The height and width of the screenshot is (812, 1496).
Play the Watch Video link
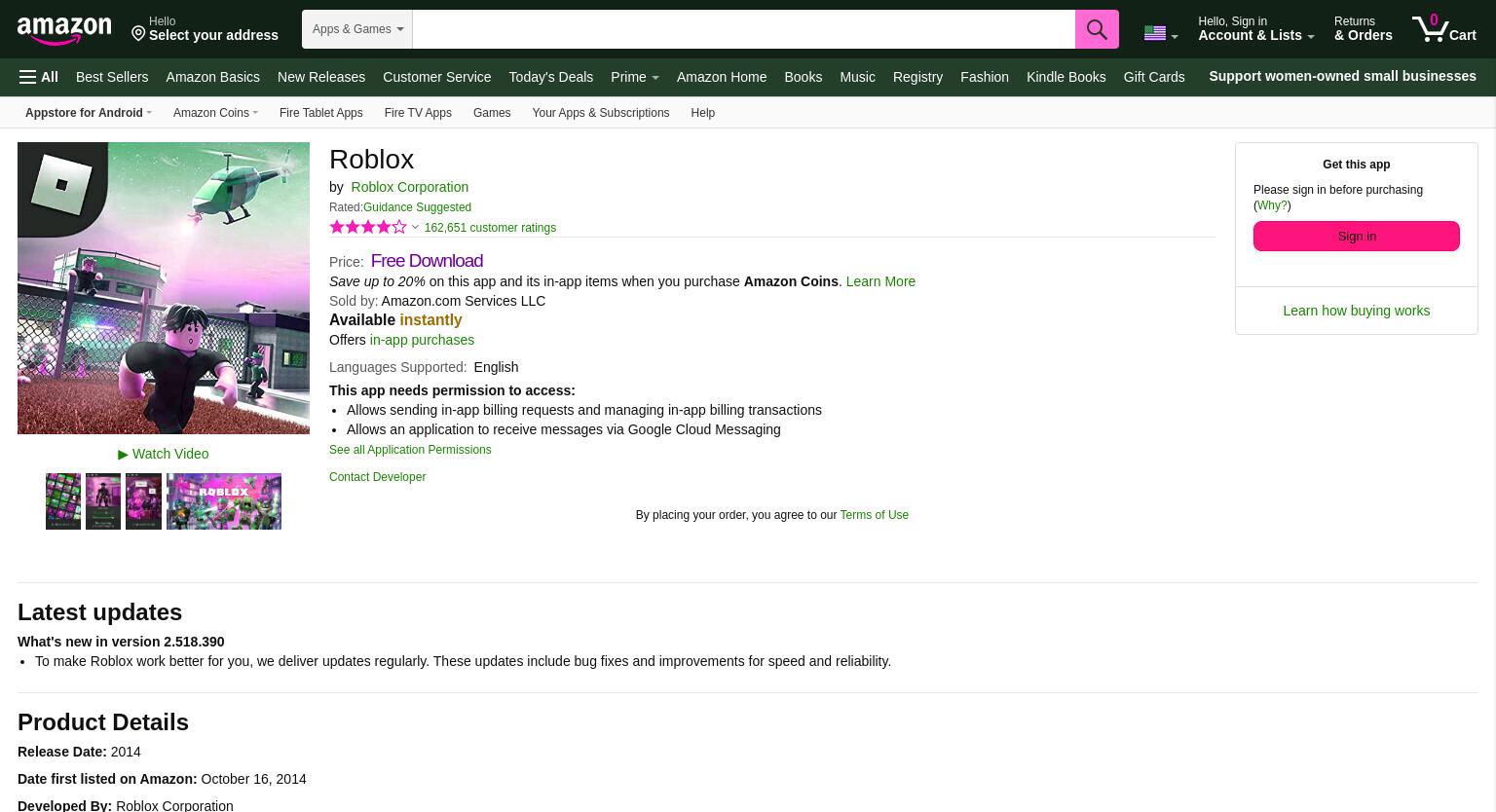164,454
